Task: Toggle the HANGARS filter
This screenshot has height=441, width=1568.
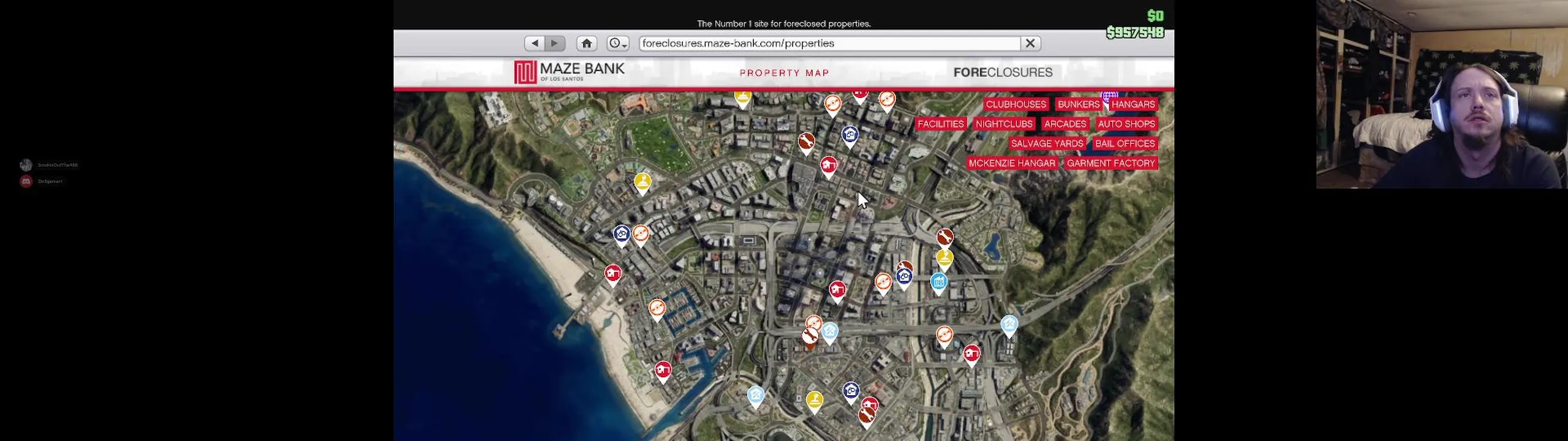Action: pos(1133,104)
